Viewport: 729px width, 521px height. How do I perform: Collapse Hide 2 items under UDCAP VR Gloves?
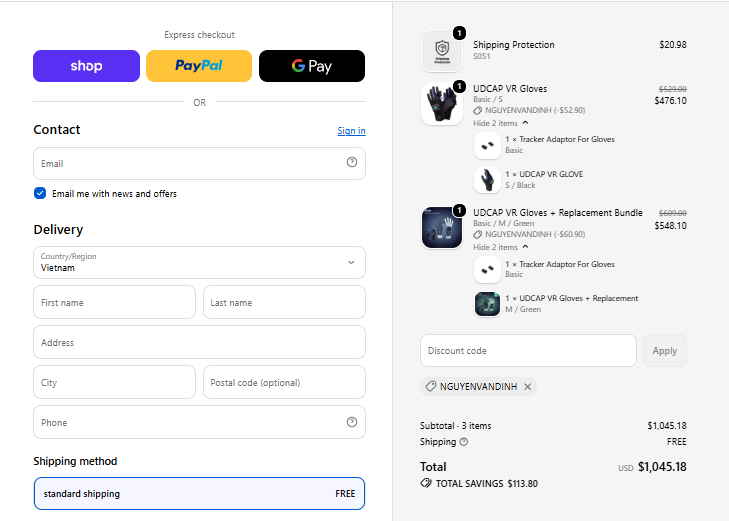point(501,123)
